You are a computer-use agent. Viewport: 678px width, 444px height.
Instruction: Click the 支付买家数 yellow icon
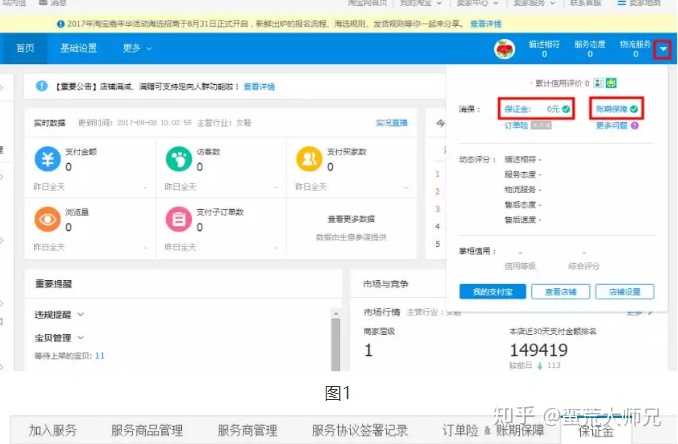coord(309,158)
